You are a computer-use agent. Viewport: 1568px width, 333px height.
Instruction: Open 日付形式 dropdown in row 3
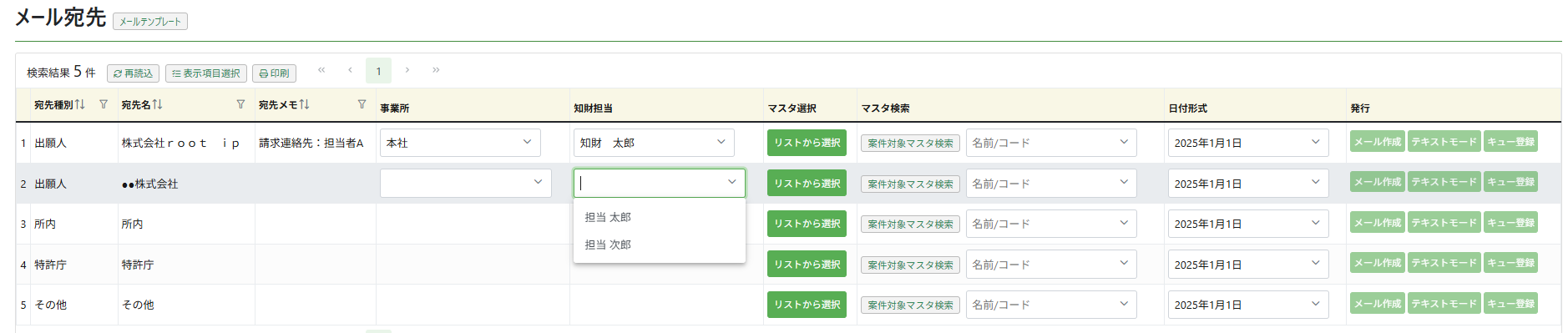pos(1248,224)
